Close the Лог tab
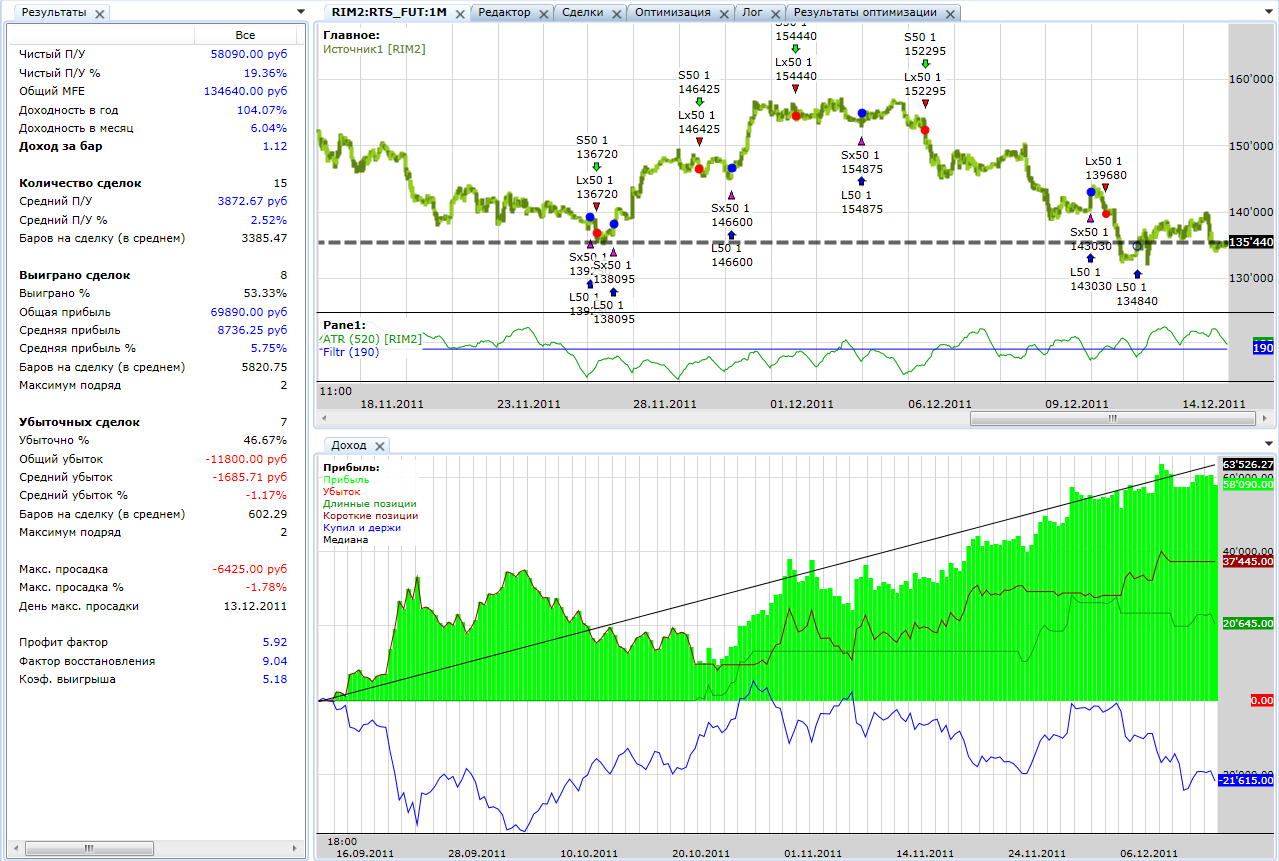This screenshot has height=861, width=1279. [776, 13]
